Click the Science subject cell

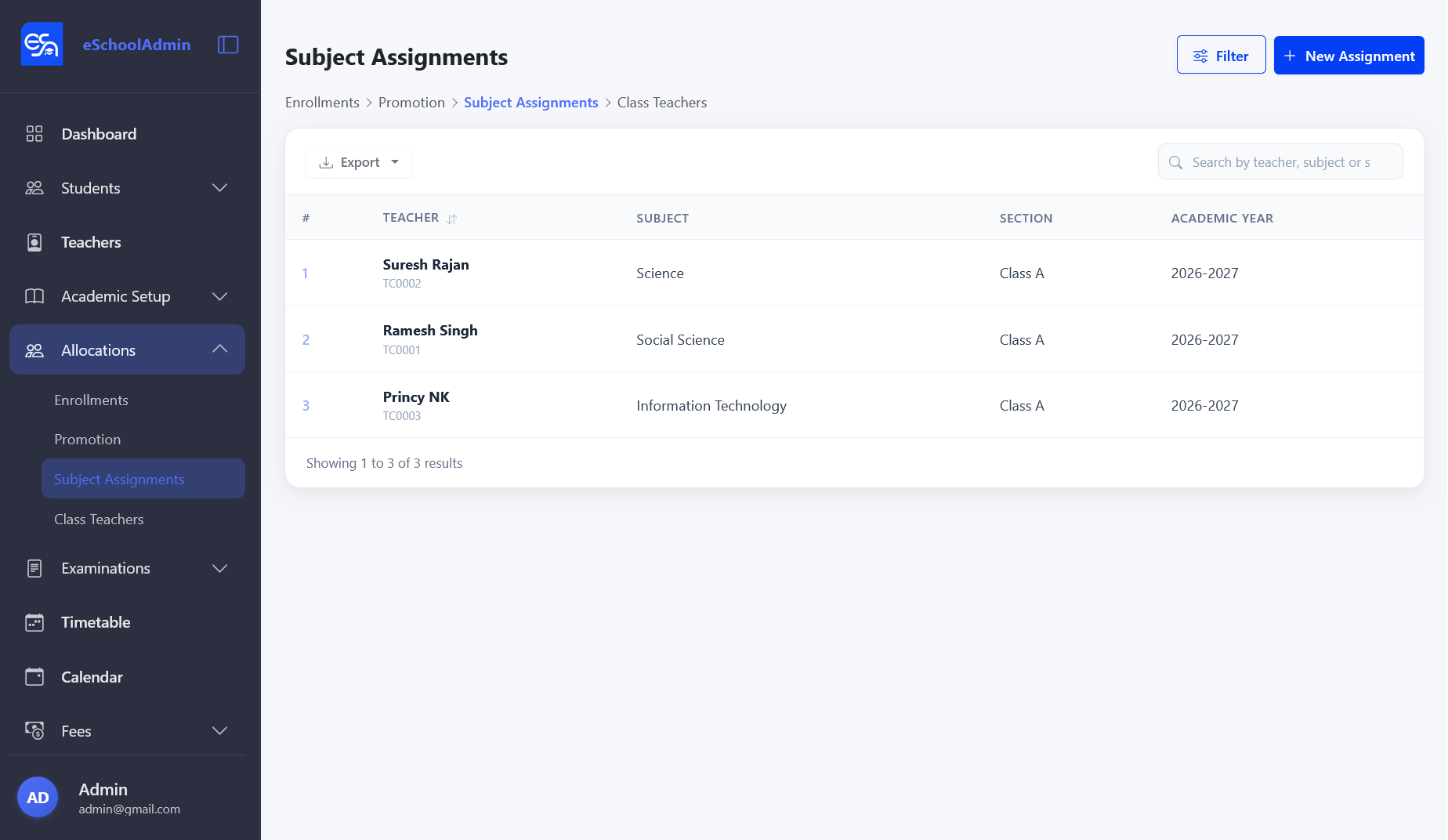point(660,273)
